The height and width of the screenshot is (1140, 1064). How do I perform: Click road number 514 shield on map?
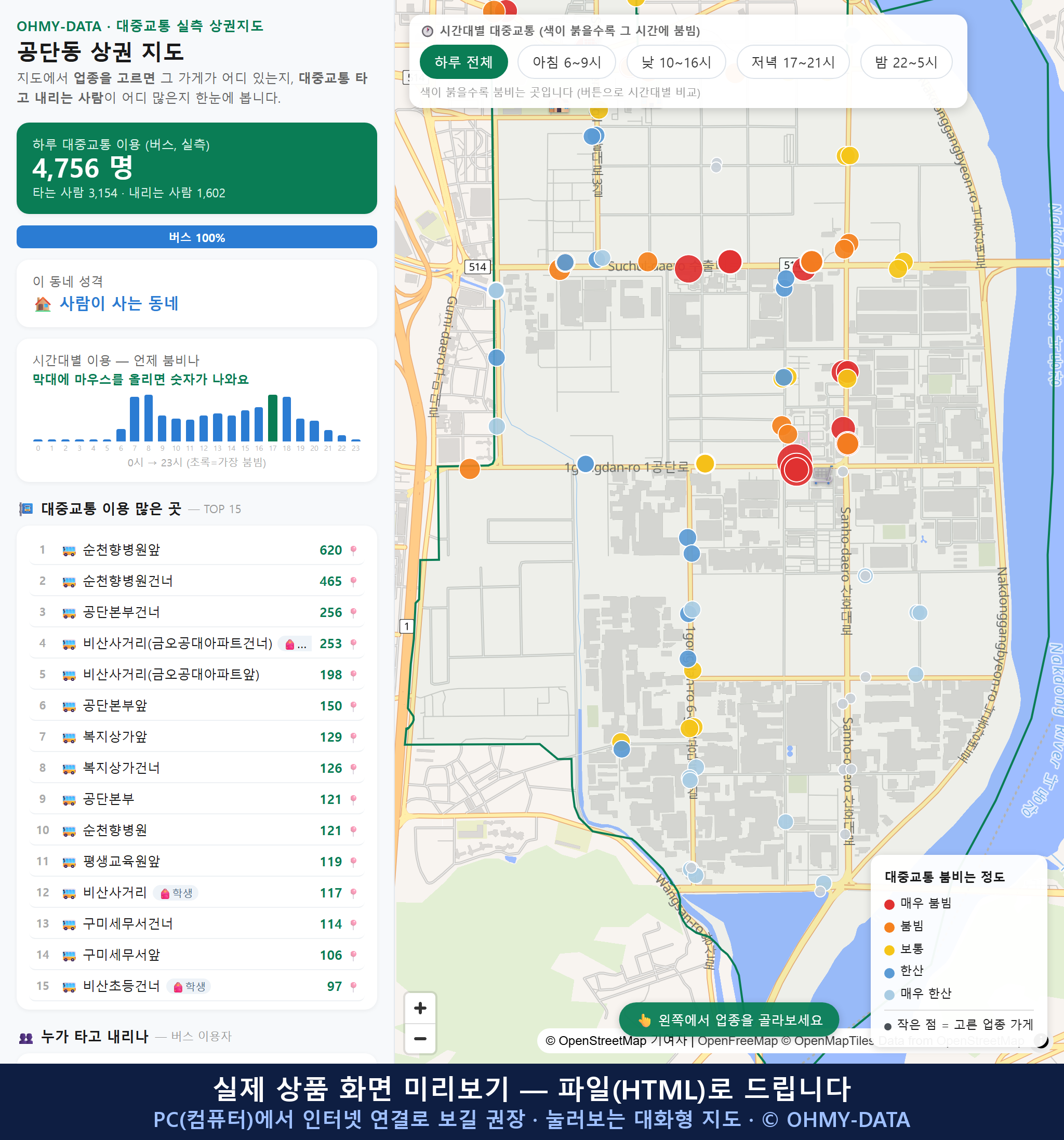pyautogui.click(x=478, y=266)
